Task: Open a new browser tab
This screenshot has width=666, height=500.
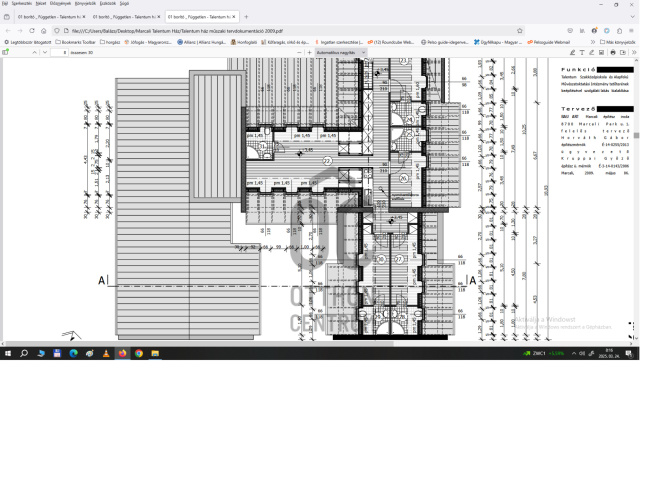Action: click(x=246, y=17)
